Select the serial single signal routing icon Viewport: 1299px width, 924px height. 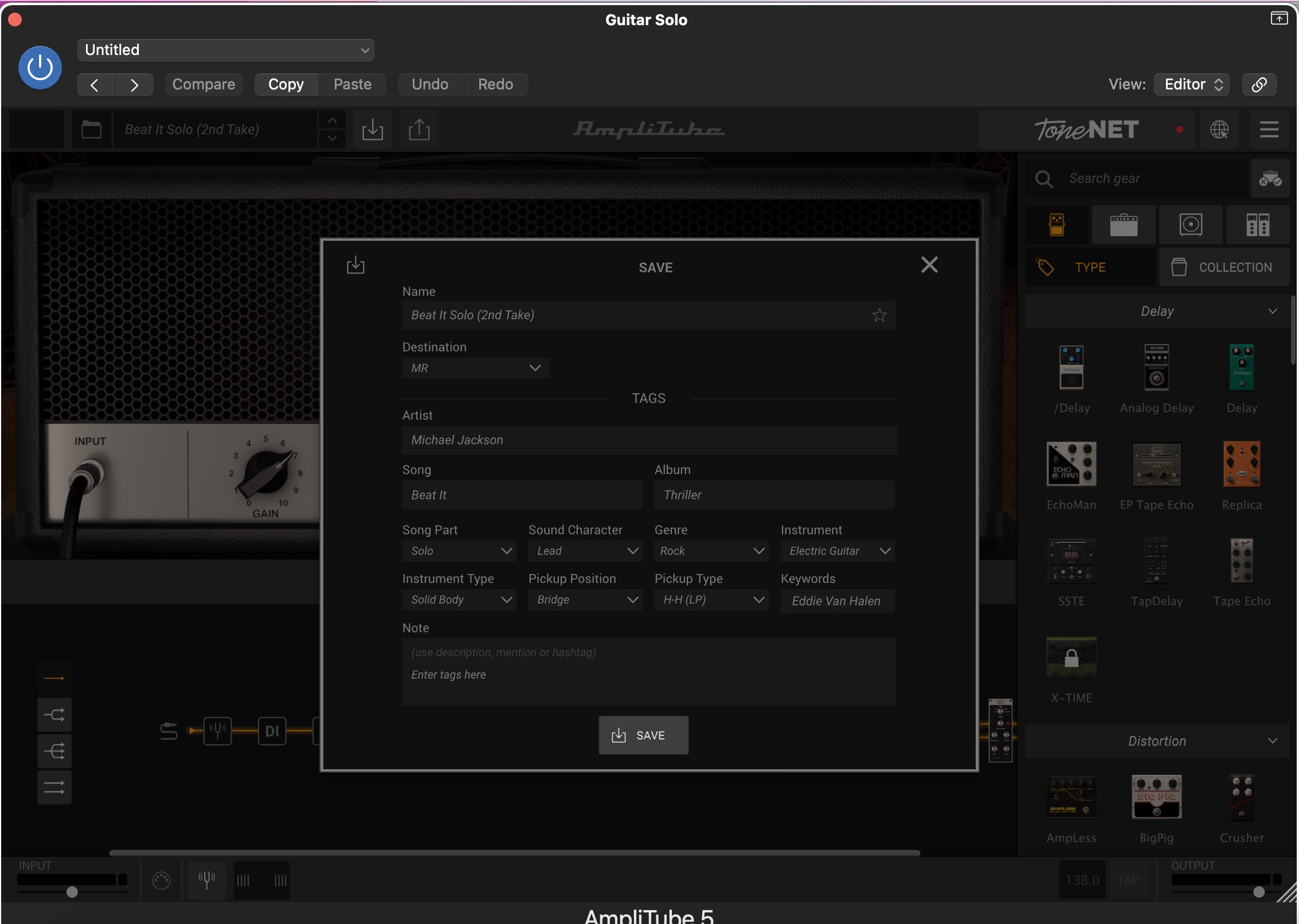click(54, 679)
